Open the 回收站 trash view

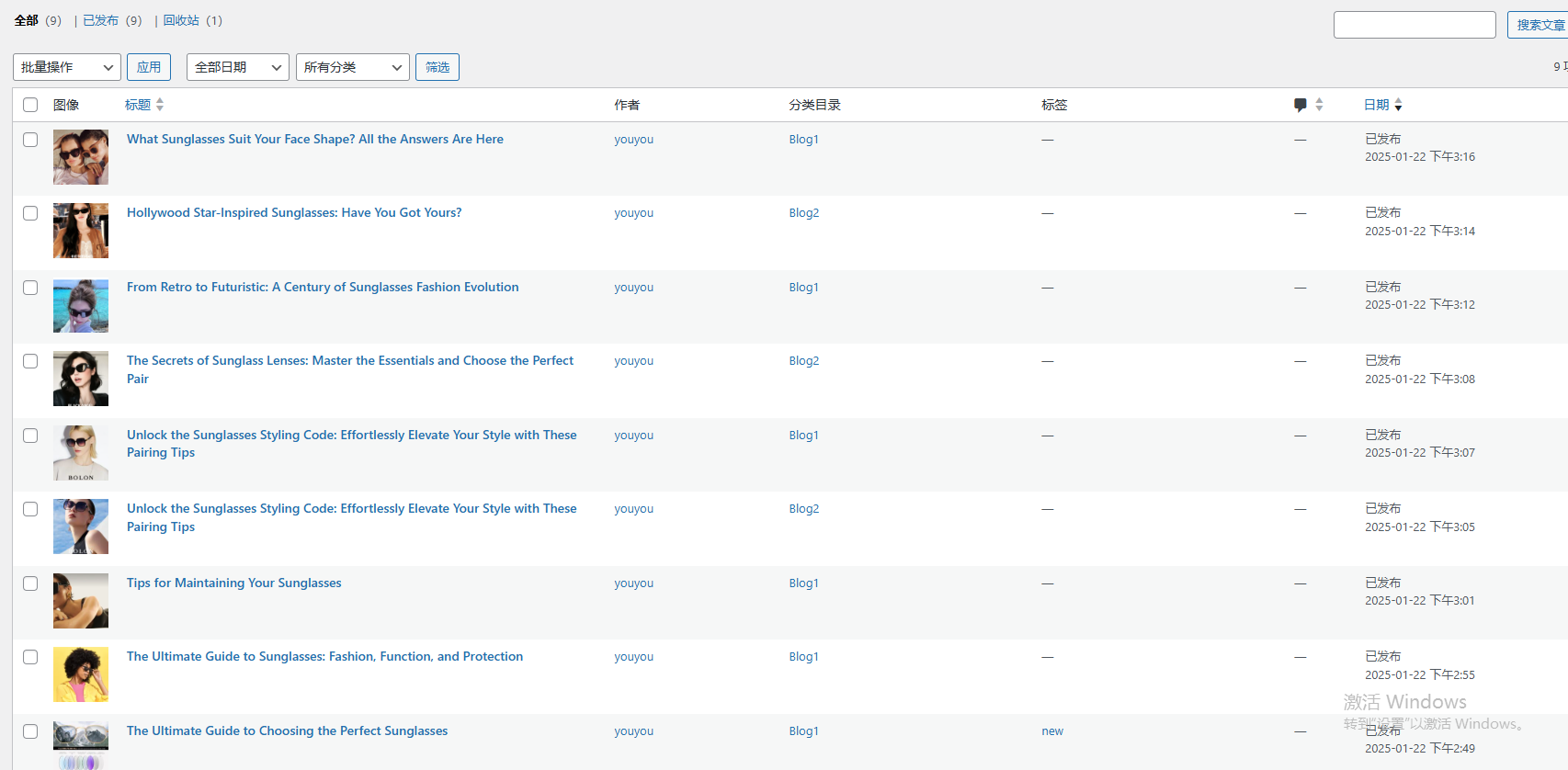(x=181, y=20)
